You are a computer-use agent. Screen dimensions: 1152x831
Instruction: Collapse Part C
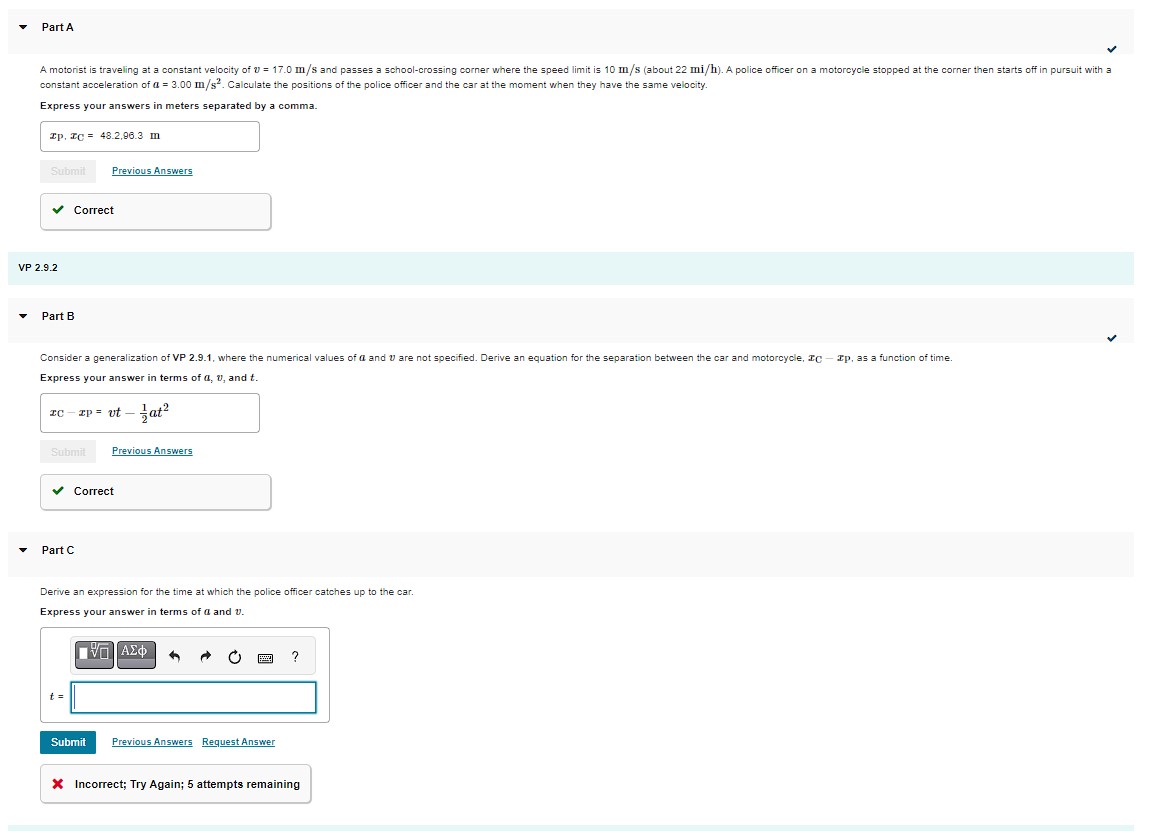point(21,550)
